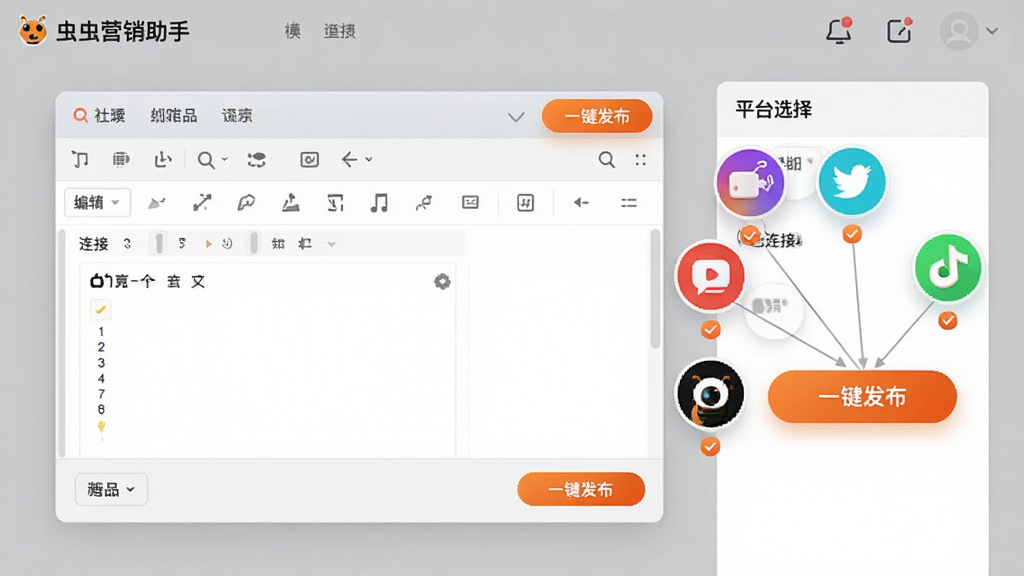Click the graduation cap icon in toolbar
This screenshot has height=576, width=1024.
coord(257,159)
